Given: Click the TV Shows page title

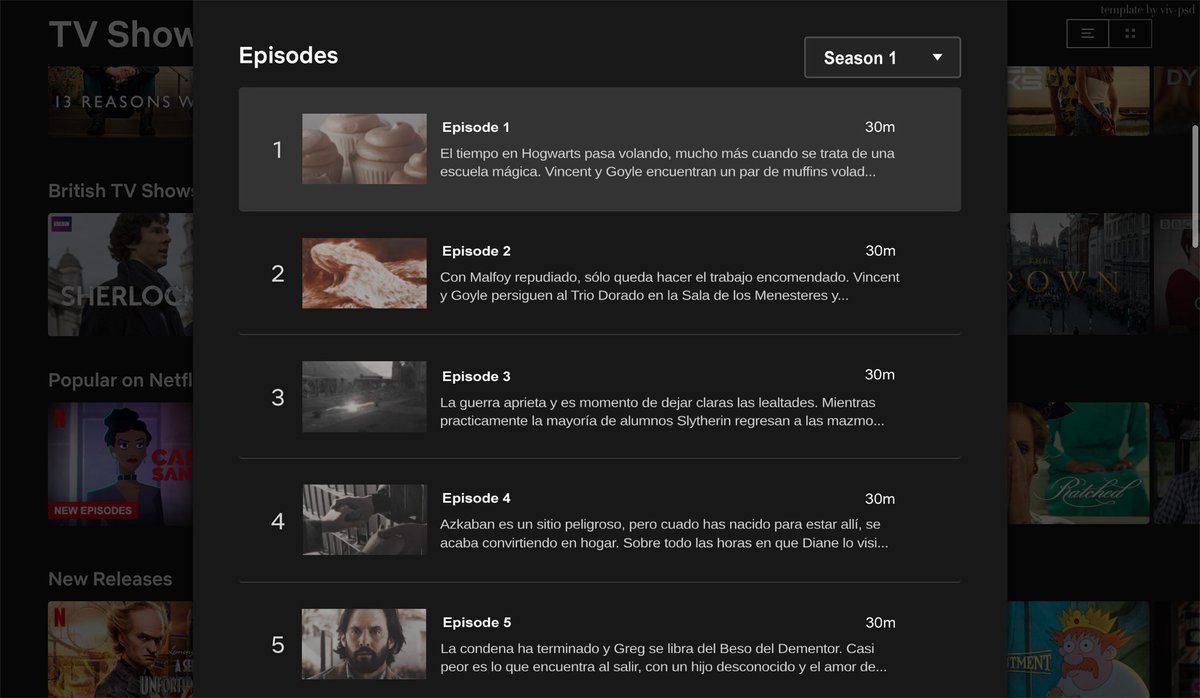Looking at the screenshot, I should (121, 35).
